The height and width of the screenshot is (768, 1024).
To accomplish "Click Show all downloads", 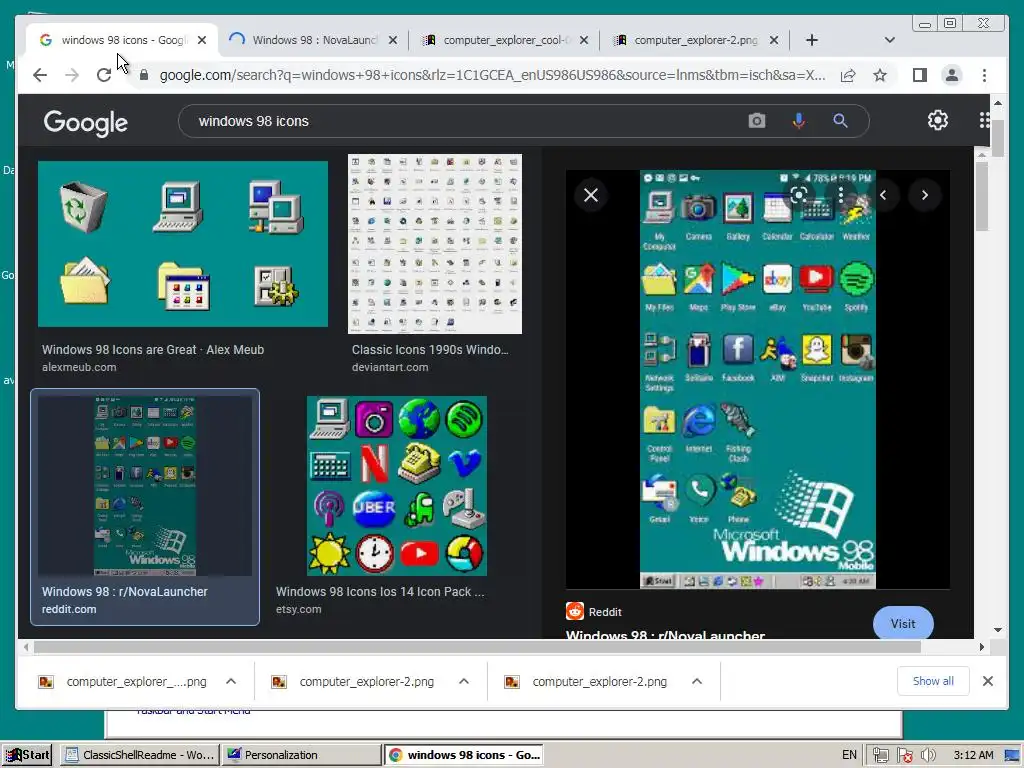I will 933,681.
